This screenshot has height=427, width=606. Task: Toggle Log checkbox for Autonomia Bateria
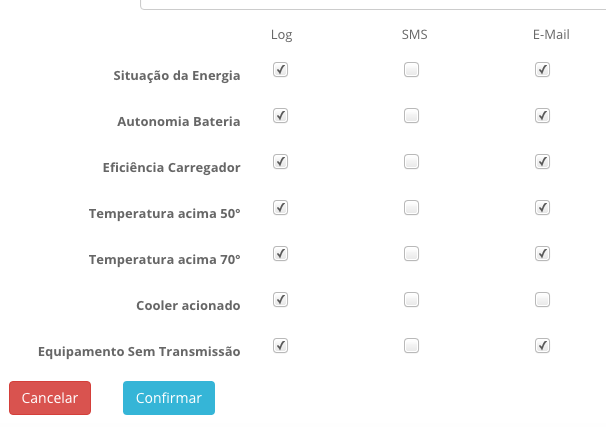point(281,116)
